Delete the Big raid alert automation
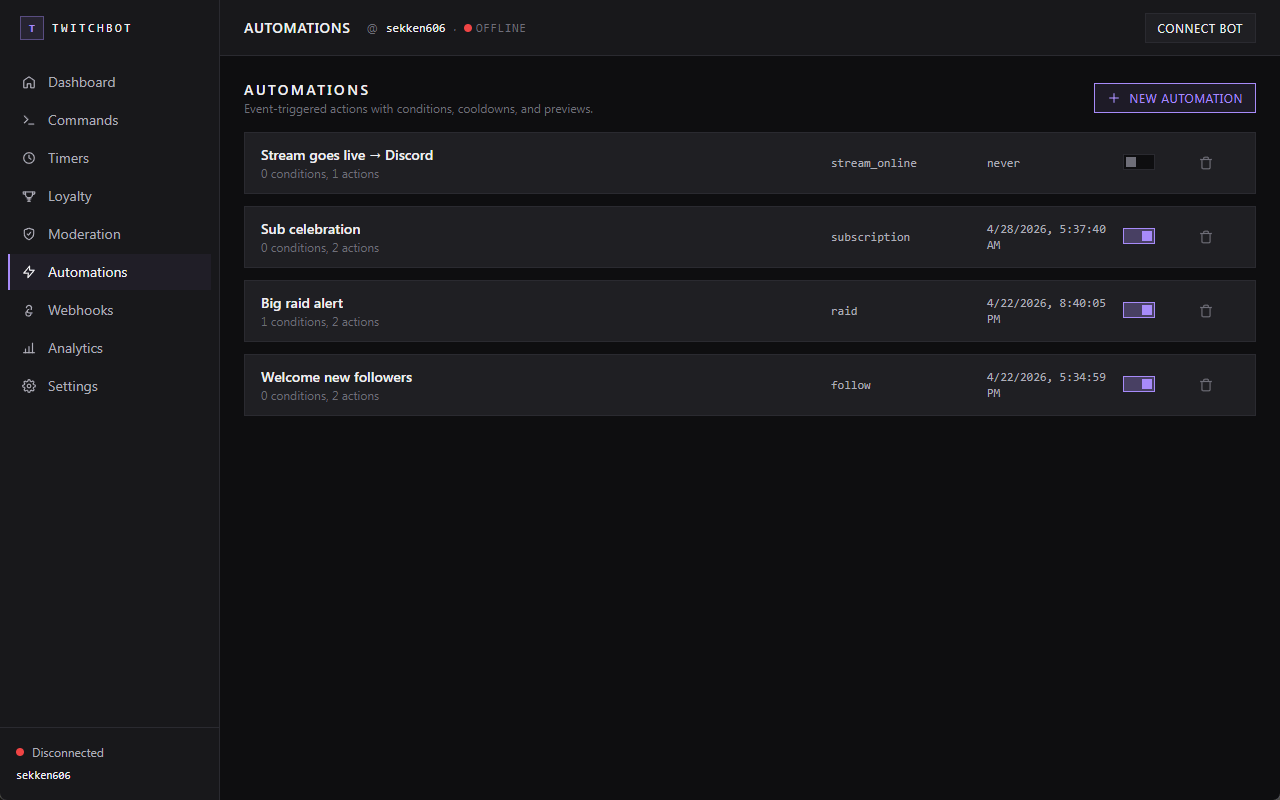The image size is (1280, 800). 1206,311
